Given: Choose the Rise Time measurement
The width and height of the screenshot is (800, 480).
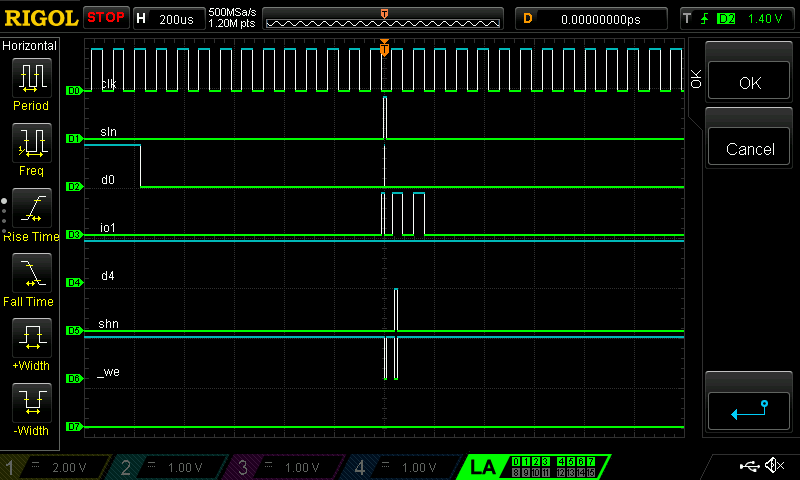Looking at the screenshot, I should 31,214.
